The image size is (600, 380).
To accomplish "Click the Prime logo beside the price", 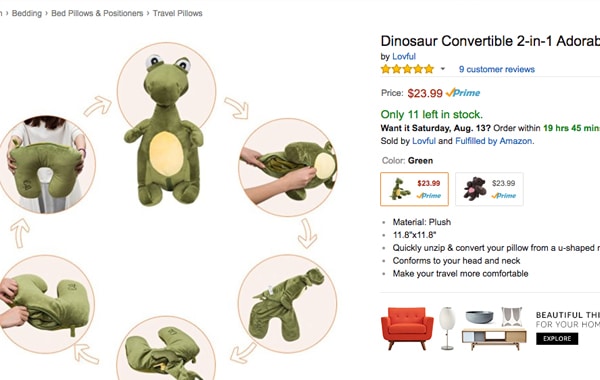I will pyautogui.click(x=463, y=93).
